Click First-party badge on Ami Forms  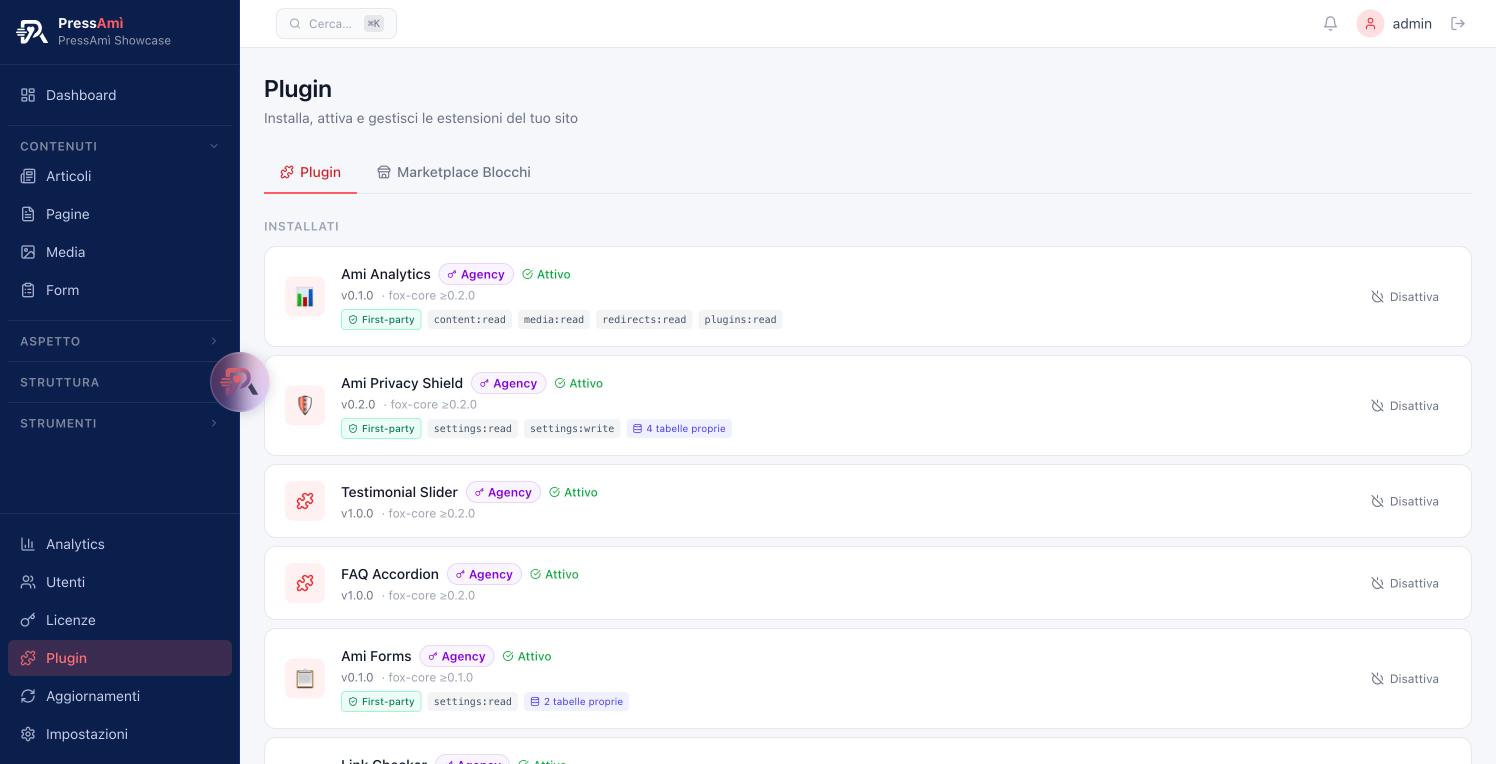381,702
